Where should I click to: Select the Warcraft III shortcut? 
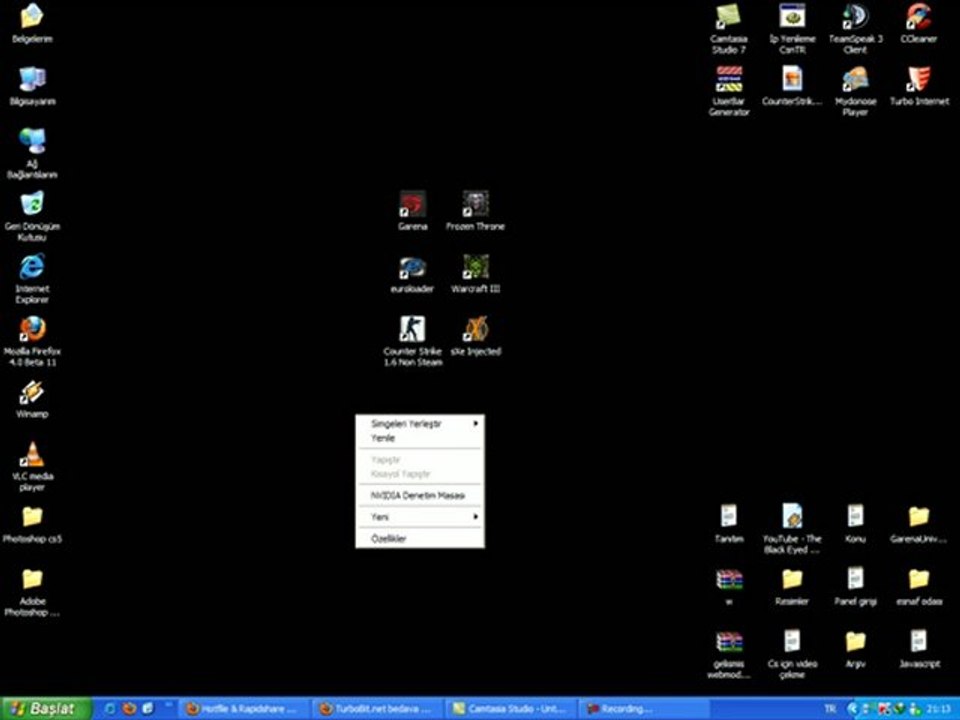click(475, 274)
